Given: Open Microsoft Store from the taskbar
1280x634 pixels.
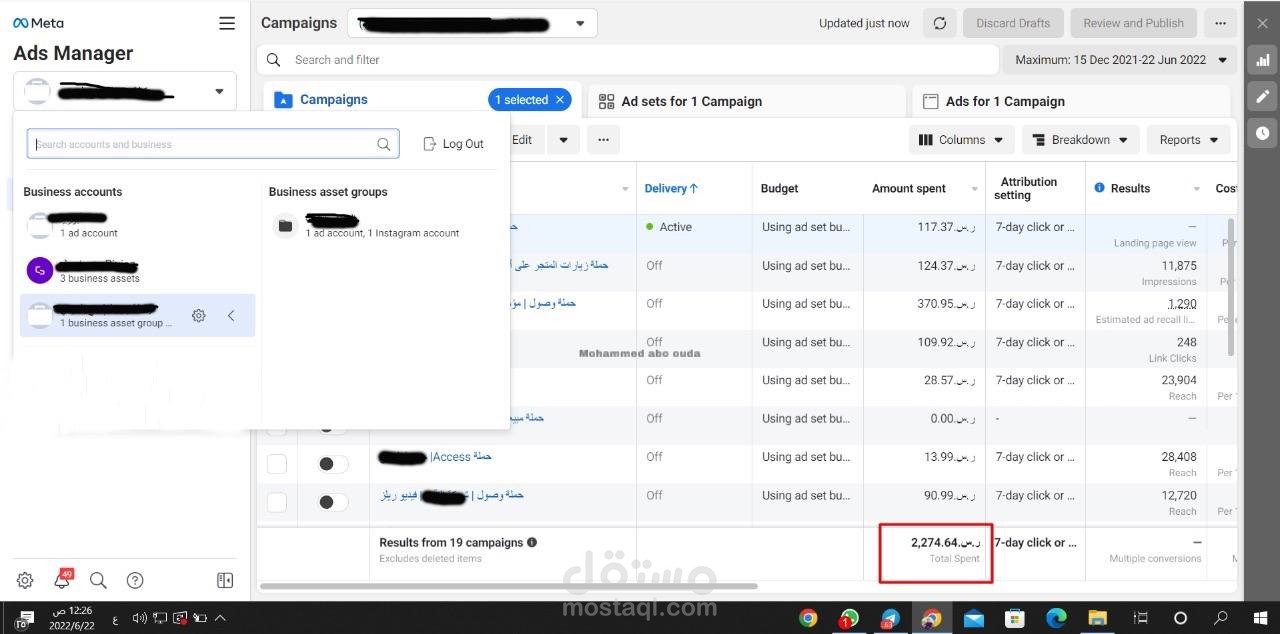Looking at the screenshot, I should [1015, 618].
